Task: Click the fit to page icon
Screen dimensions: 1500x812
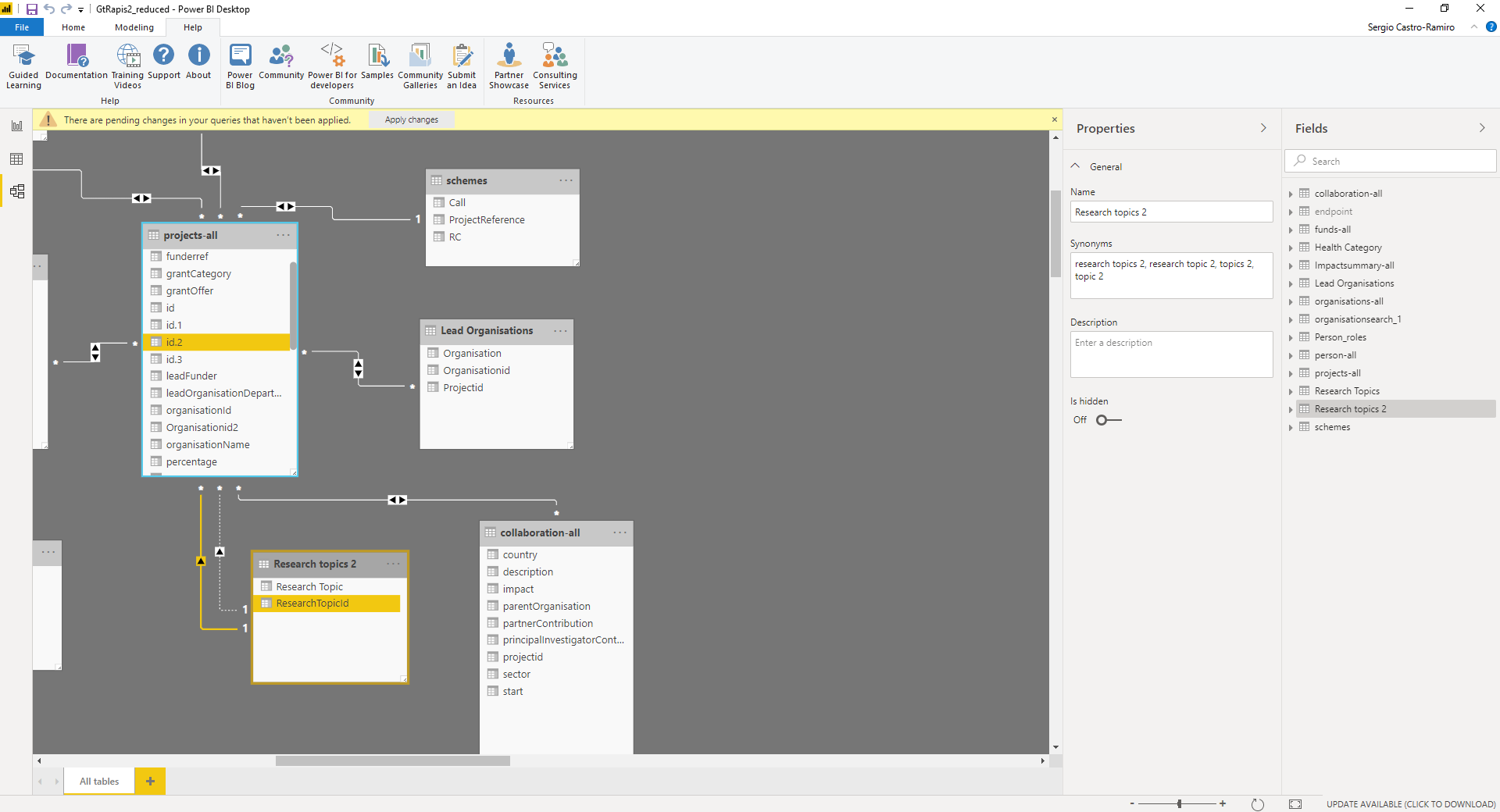Action: coord(1295,804)
